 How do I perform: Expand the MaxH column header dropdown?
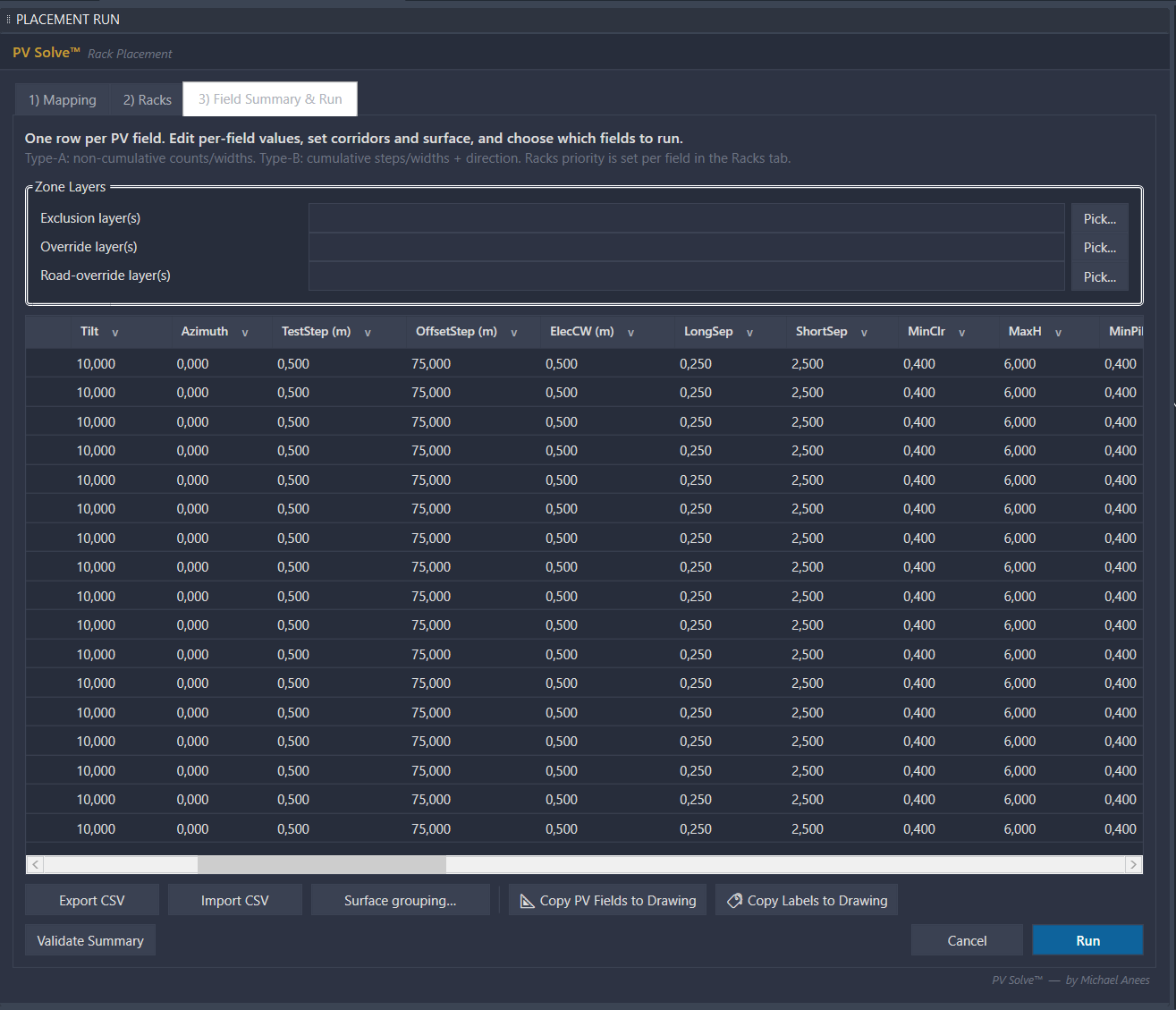[1058, 333]
